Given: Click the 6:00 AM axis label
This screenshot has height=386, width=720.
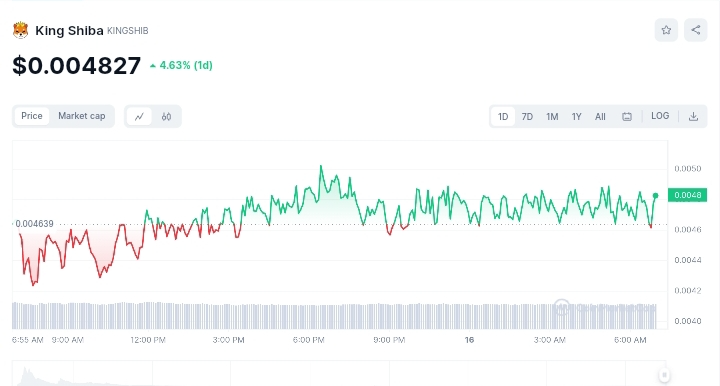Looking at the screenshot, I should point(630,340).
